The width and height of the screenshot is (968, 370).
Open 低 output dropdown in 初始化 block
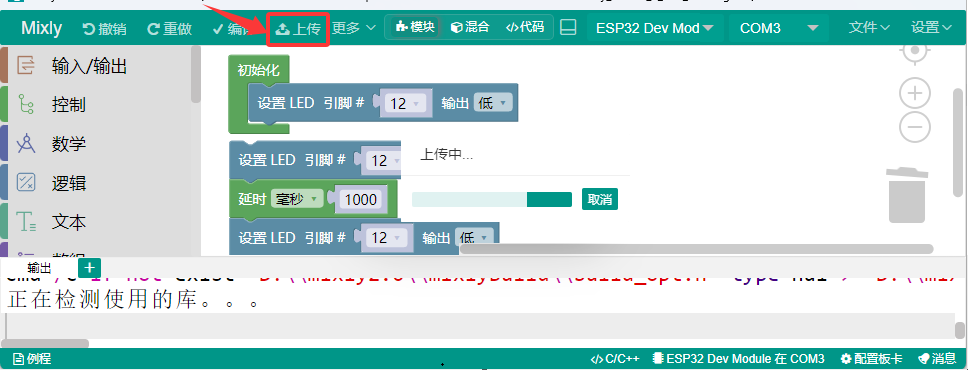pos(493,103)
